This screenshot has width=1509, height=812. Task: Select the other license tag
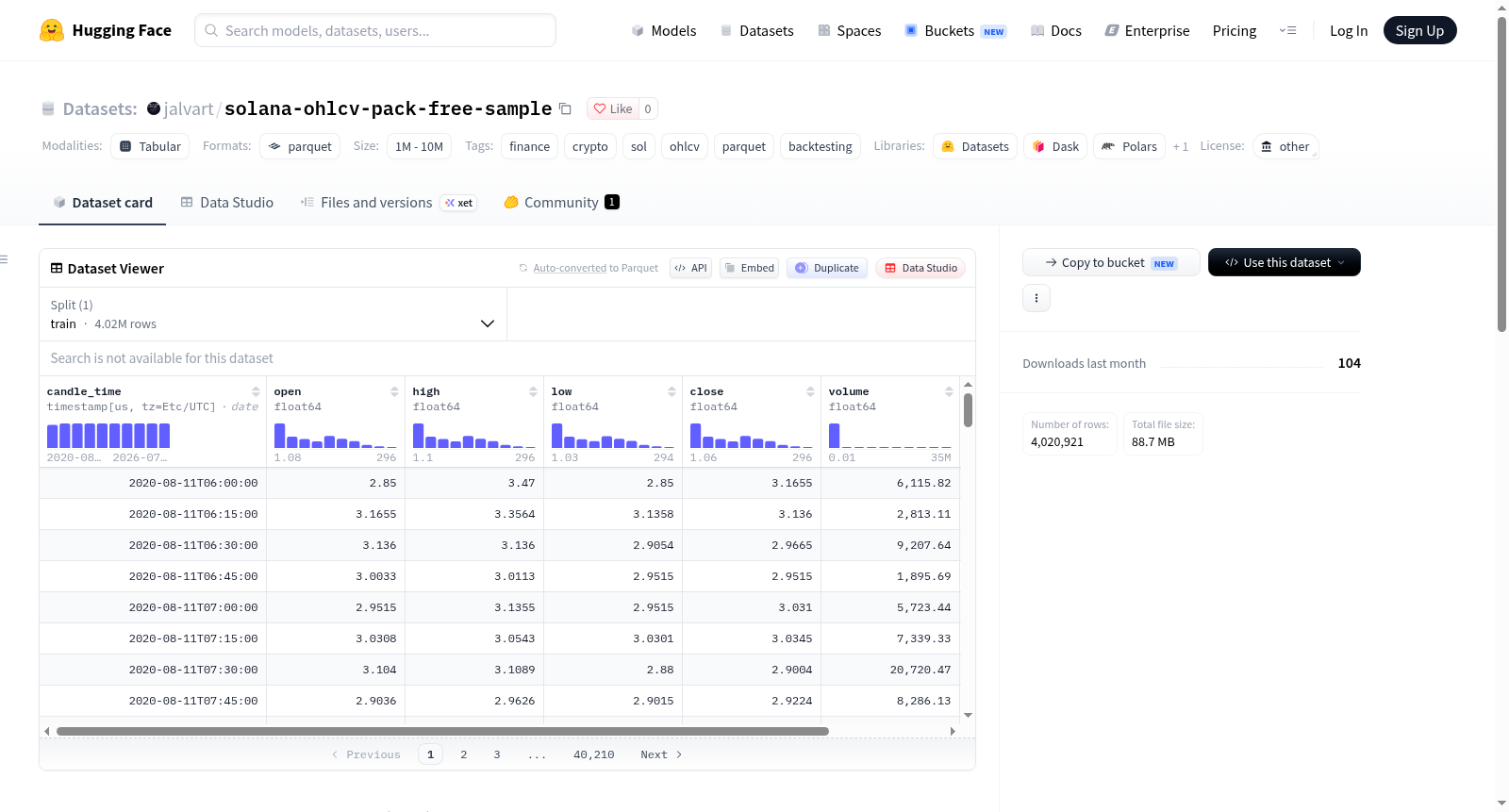click(x=1285, y=146)
